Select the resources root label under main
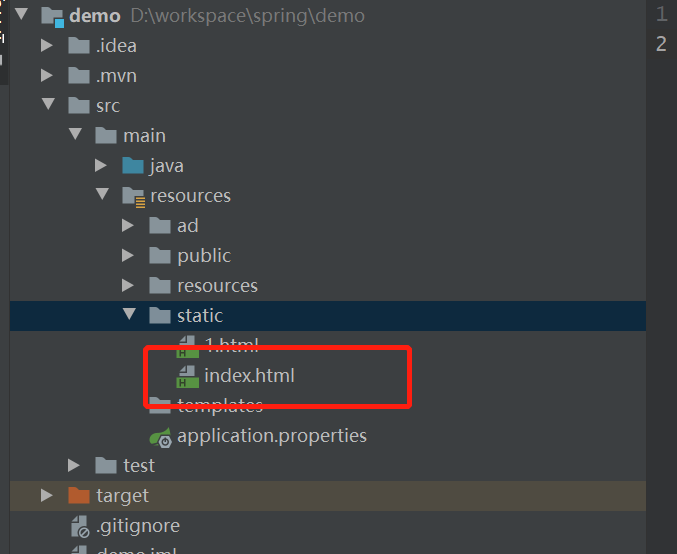The height and width of the screenshot is (554, 677). pos(190,196)
